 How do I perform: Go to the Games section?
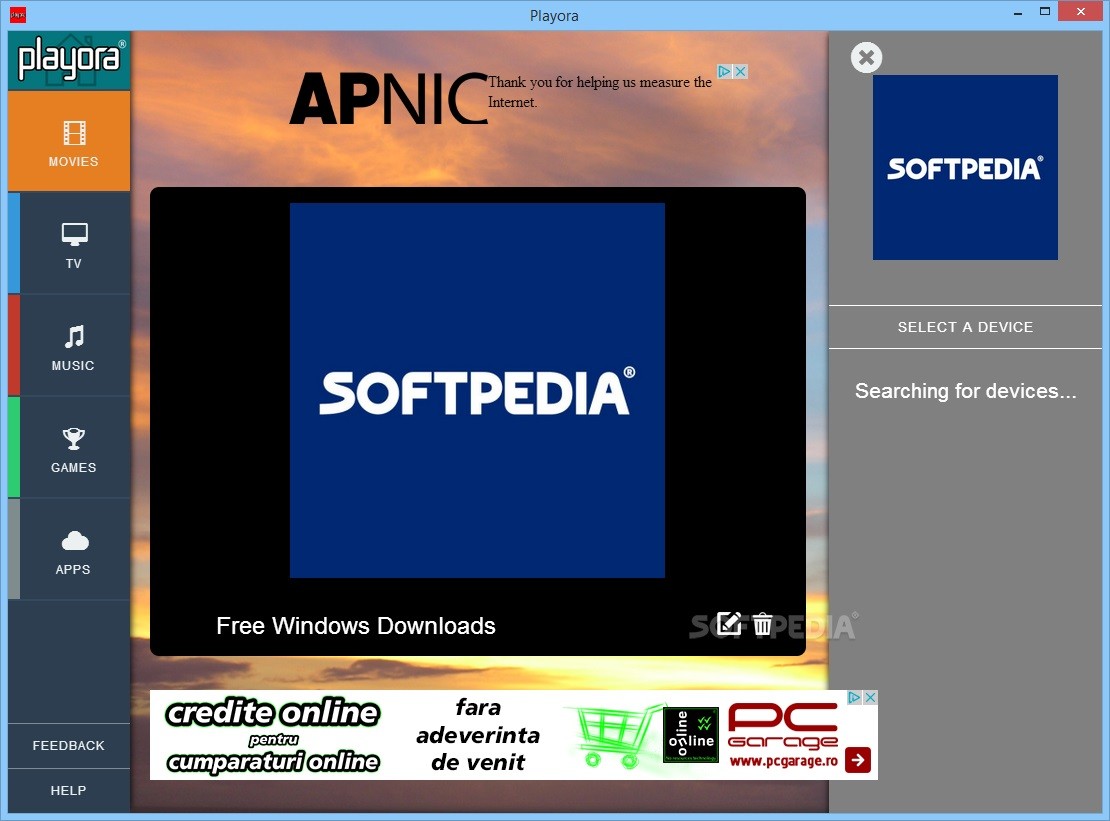[x=69, y=447]
